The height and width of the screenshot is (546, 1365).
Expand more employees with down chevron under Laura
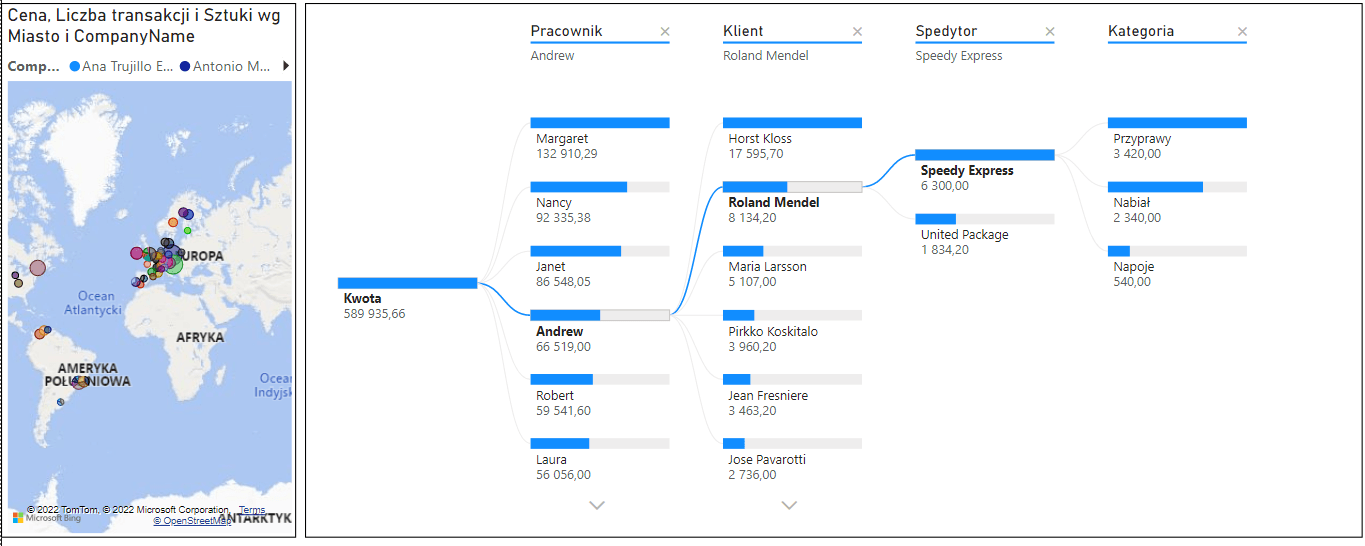click(x=597, y=505)
